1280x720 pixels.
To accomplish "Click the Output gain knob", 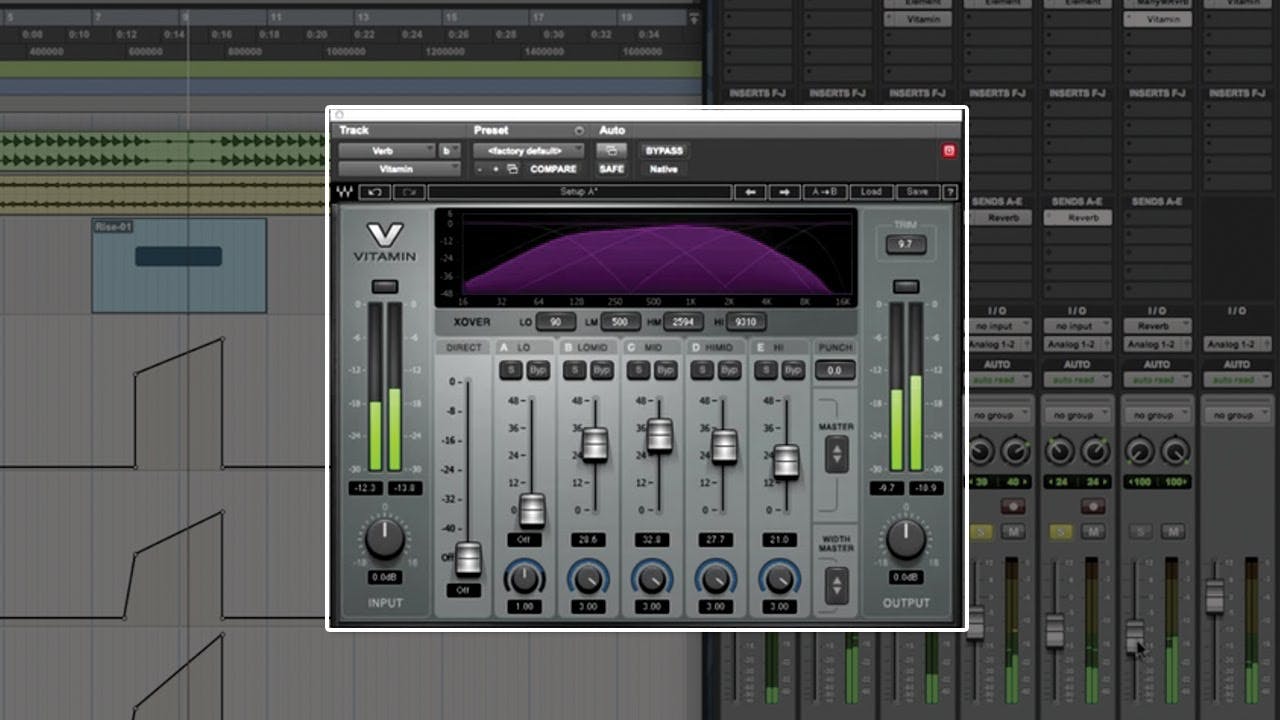I will 906,539.
